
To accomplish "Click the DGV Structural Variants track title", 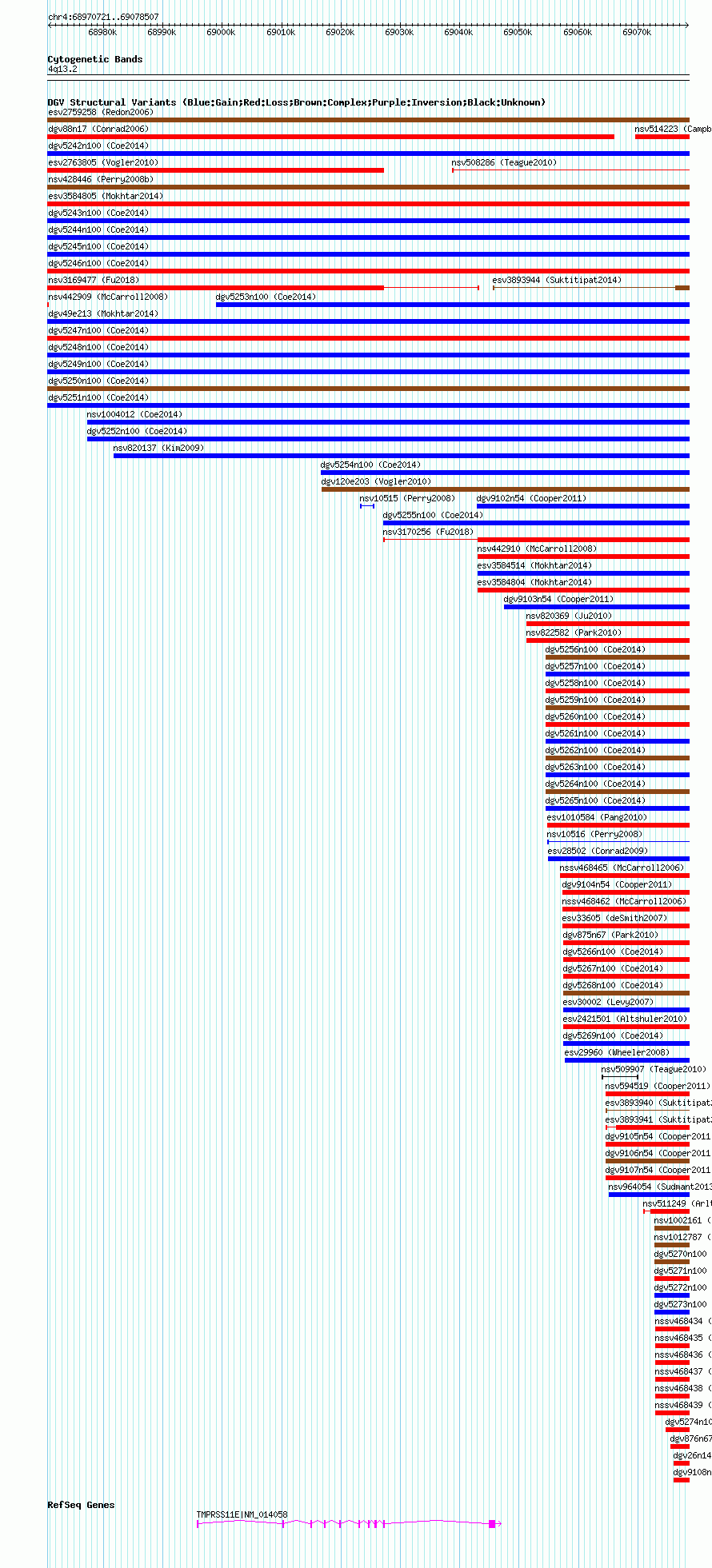I will [297, 102].
